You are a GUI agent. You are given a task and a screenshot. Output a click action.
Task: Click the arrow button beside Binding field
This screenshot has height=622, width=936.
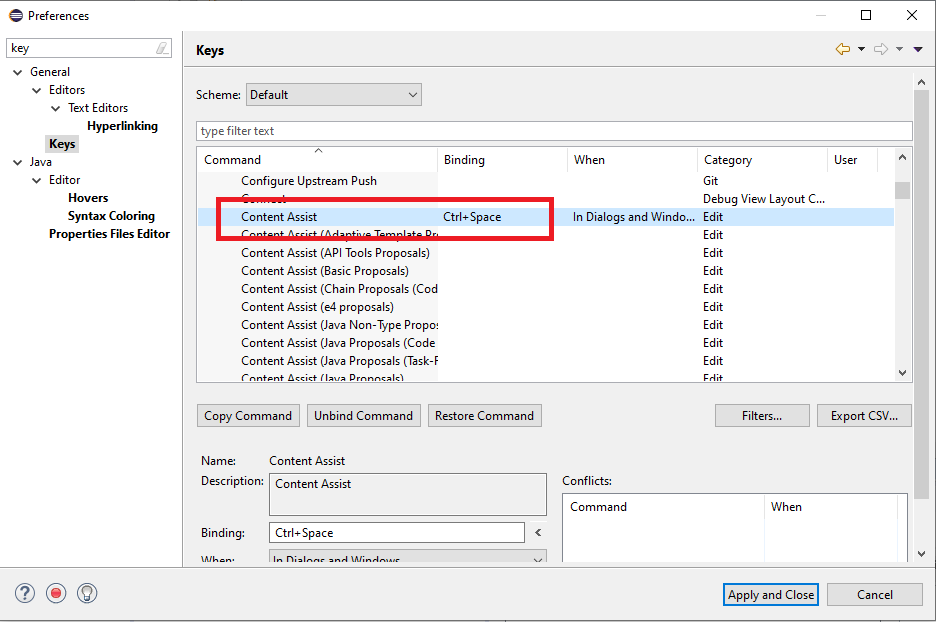pos(538,533)
